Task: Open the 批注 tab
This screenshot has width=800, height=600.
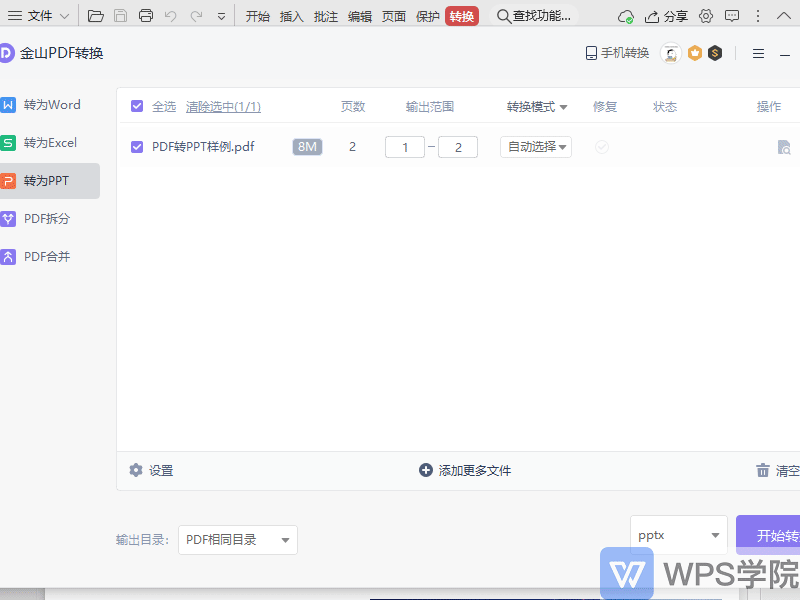Action: click(x=326, y=16)
